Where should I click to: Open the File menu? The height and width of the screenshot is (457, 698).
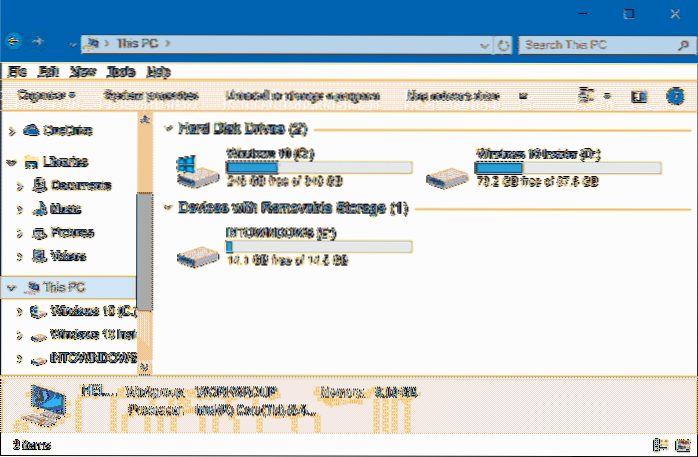(16, 72)
